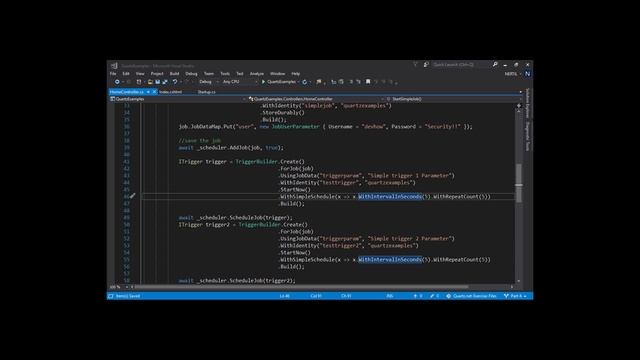Open the Team menu

(209, 74)
